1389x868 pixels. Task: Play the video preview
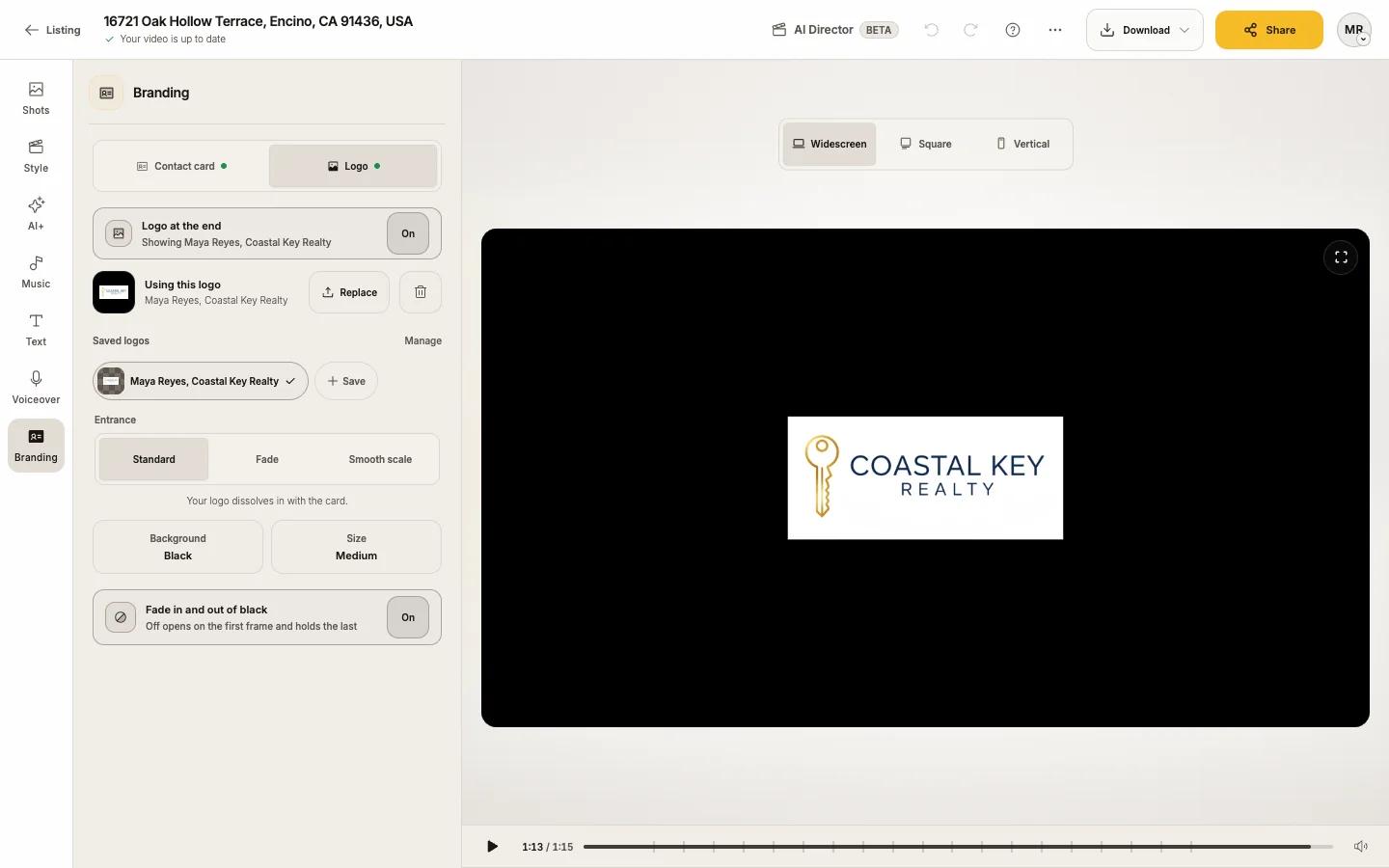coord(492,847)
